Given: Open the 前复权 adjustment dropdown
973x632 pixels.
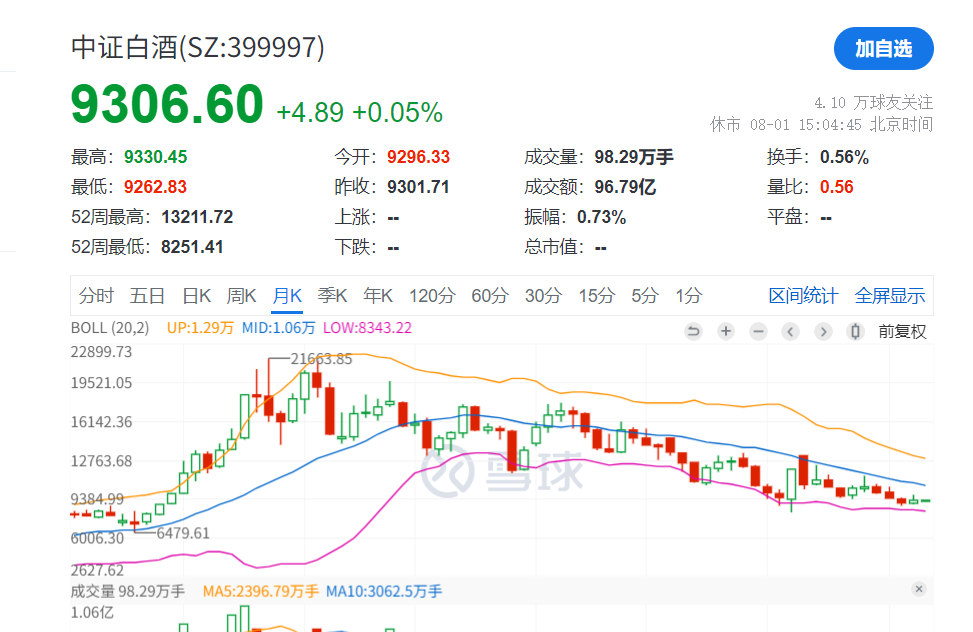Looking at the screenshot, I should pyautogui.click(x=902, y=332).
